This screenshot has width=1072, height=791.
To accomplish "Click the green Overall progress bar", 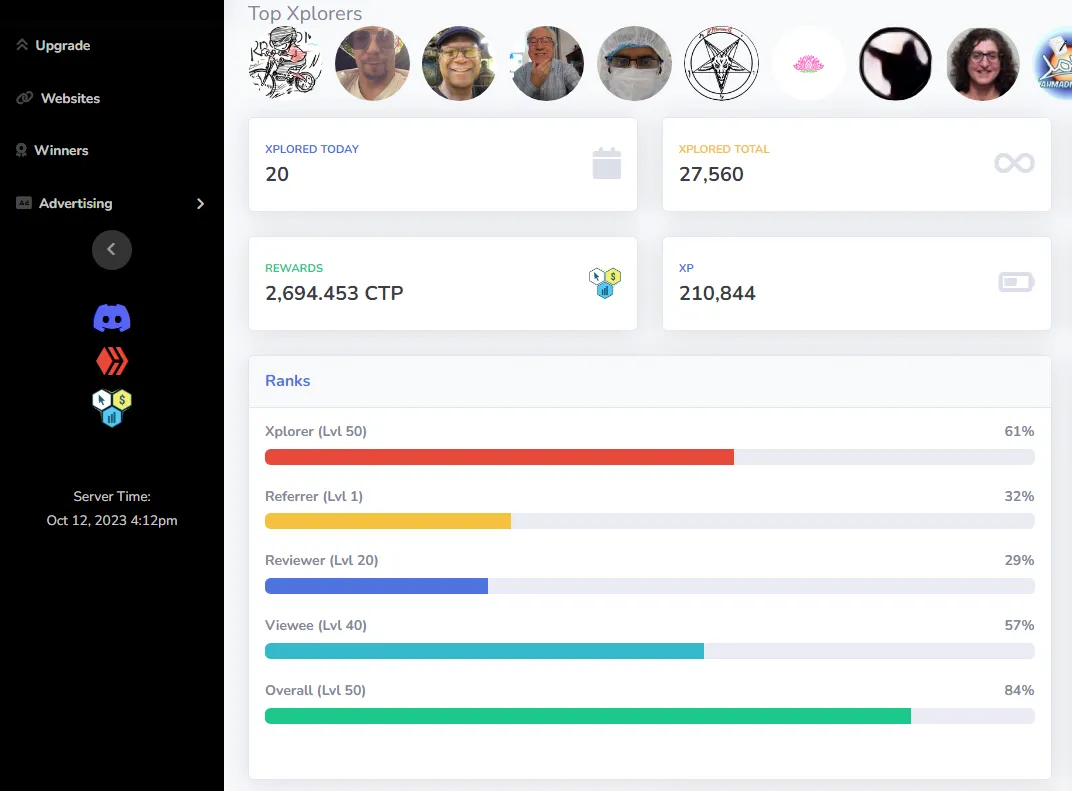I will pyautogui.click(x=587, y=716).
